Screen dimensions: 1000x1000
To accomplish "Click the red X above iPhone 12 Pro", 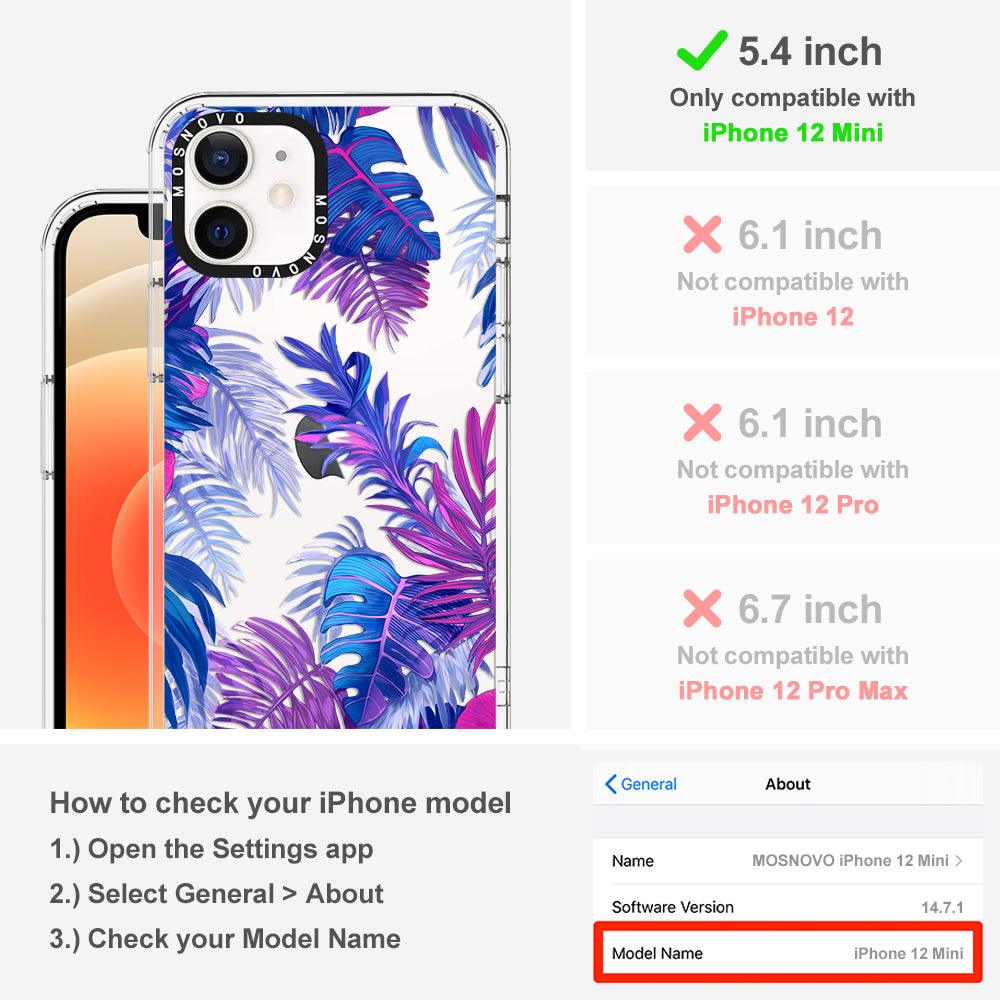I will pos(702,422).
